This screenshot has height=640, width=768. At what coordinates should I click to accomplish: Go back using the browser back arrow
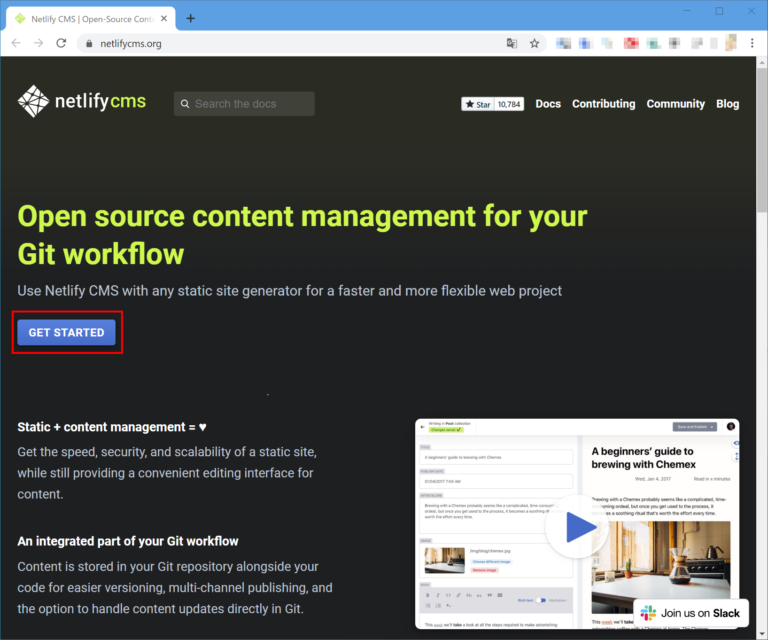(15, 43)
